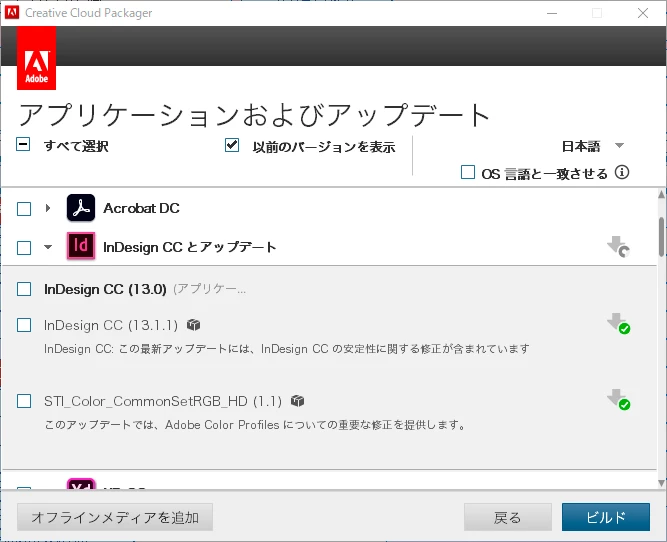The image size is (667, 542).
Task: Select the STI_Color_CommonSetRGB_HD (1.1) entry text
Action: click(x=162, y=401)
